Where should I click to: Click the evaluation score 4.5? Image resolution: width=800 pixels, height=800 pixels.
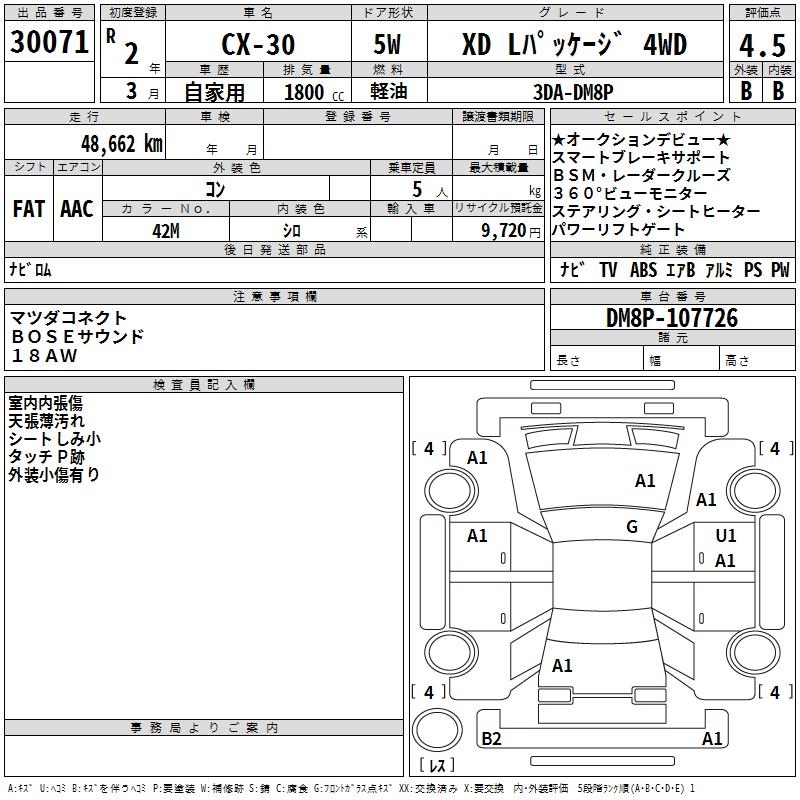click(x=762, y=45)
